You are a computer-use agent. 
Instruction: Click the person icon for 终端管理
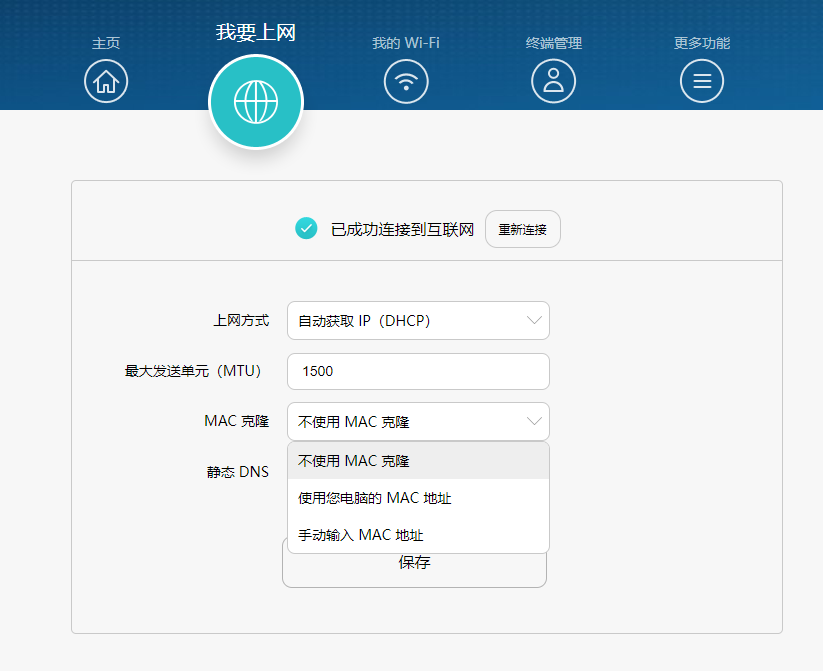click(553, 81)
